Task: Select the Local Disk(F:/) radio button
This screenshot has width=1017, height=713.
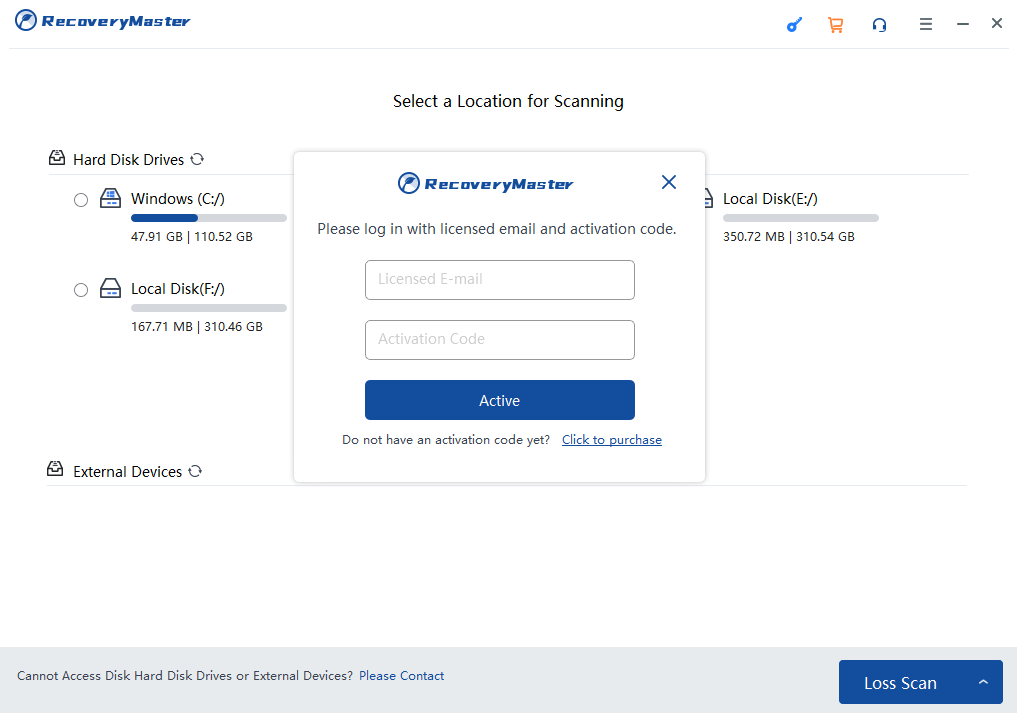Action: [x=81, y=290]
